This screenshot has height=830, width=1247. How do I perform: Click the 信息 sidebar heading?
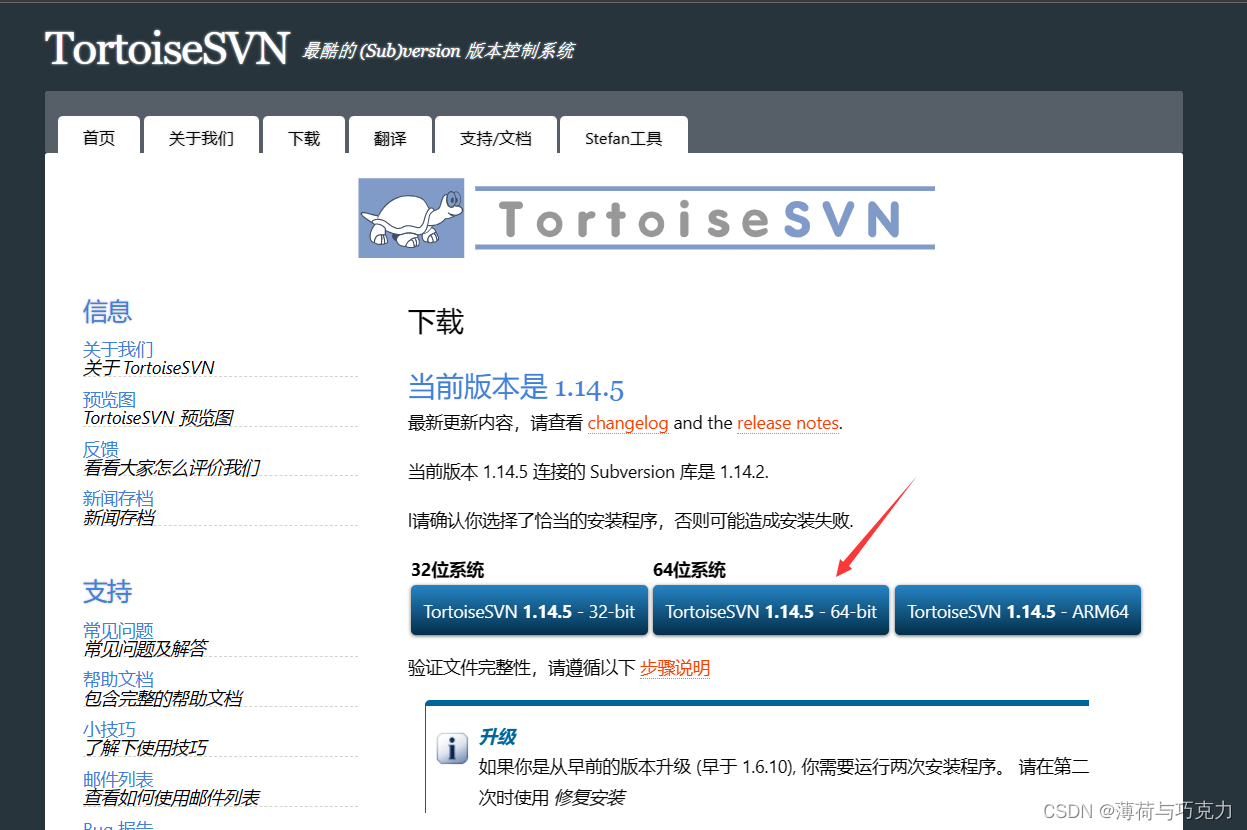tap(107, 311)
